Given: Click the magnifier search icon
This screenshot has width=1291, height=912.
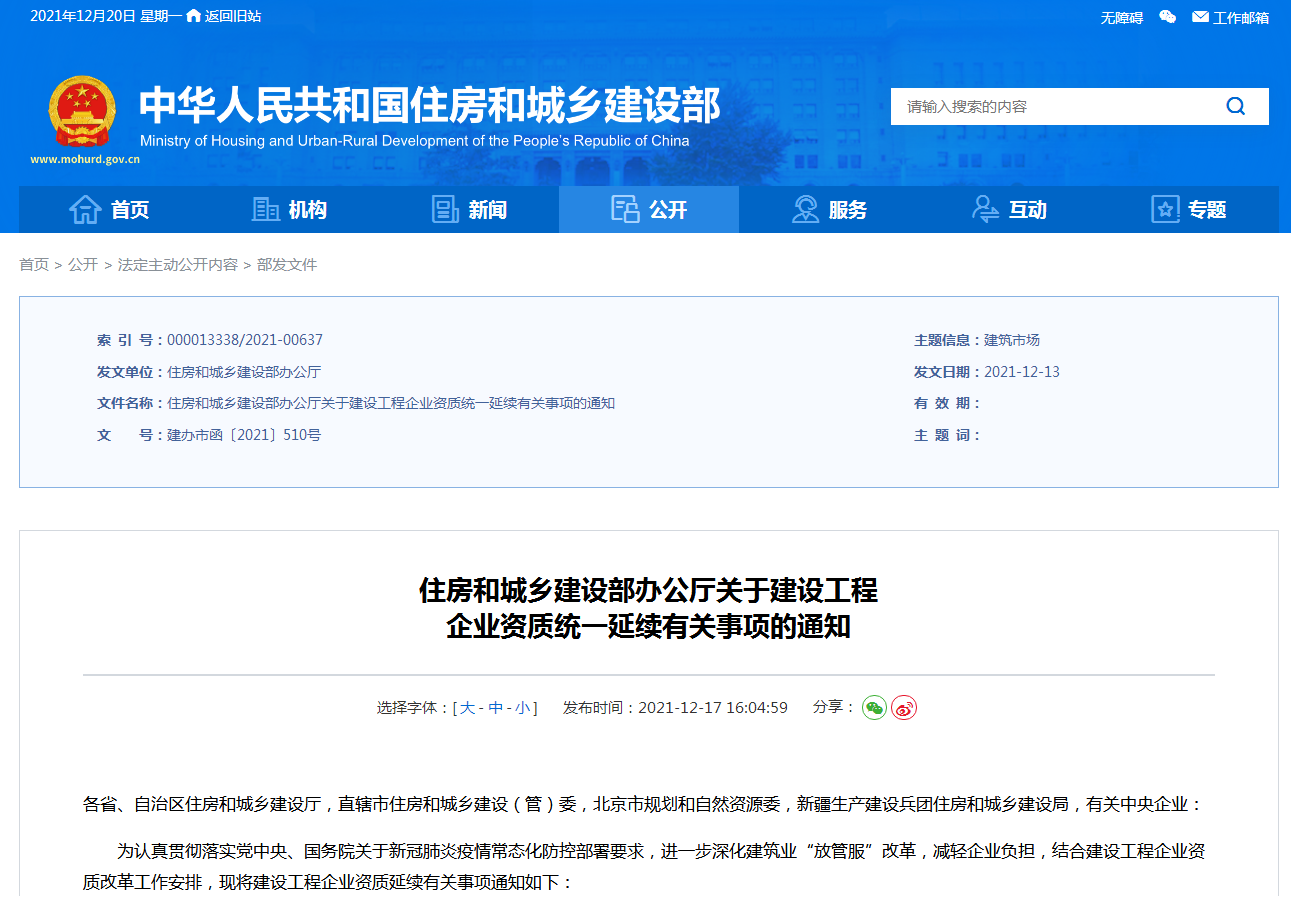Looking at the screenshot, I should [1236, 107].
